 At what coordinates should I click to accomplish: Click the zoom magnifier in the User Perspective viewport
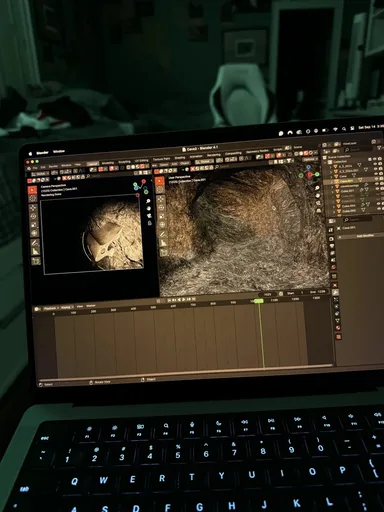(x=317, y=188)
